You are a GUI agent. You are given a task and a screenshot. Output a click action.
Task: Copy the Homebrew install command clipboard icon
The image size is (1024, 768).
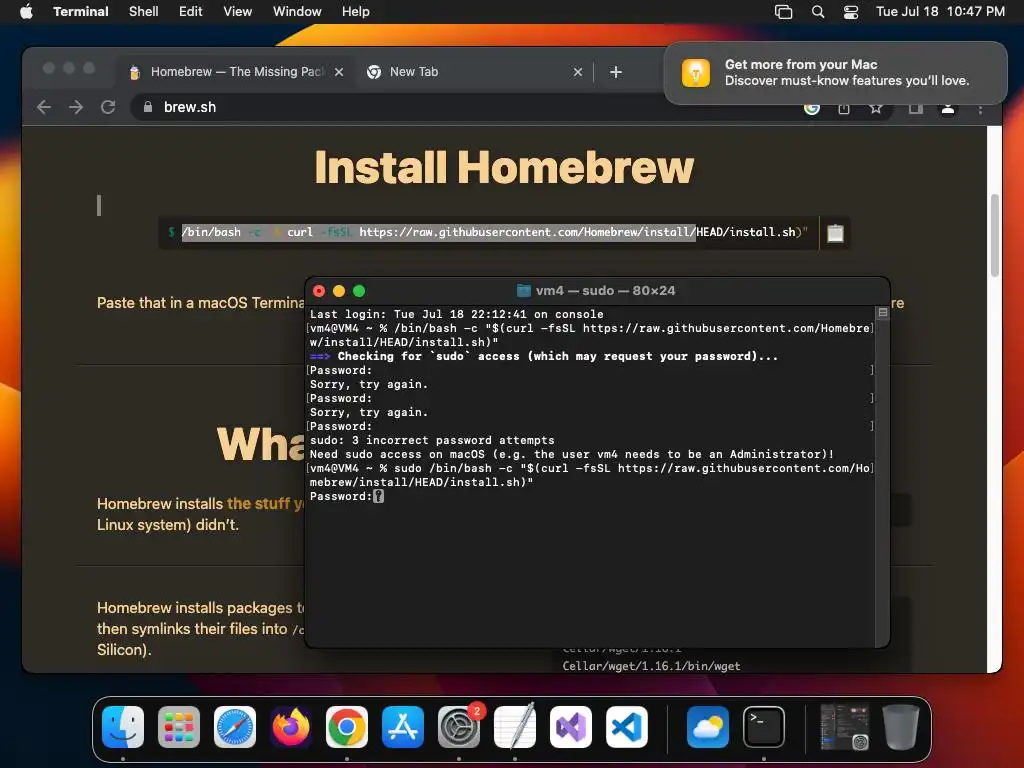click(835, 233)
